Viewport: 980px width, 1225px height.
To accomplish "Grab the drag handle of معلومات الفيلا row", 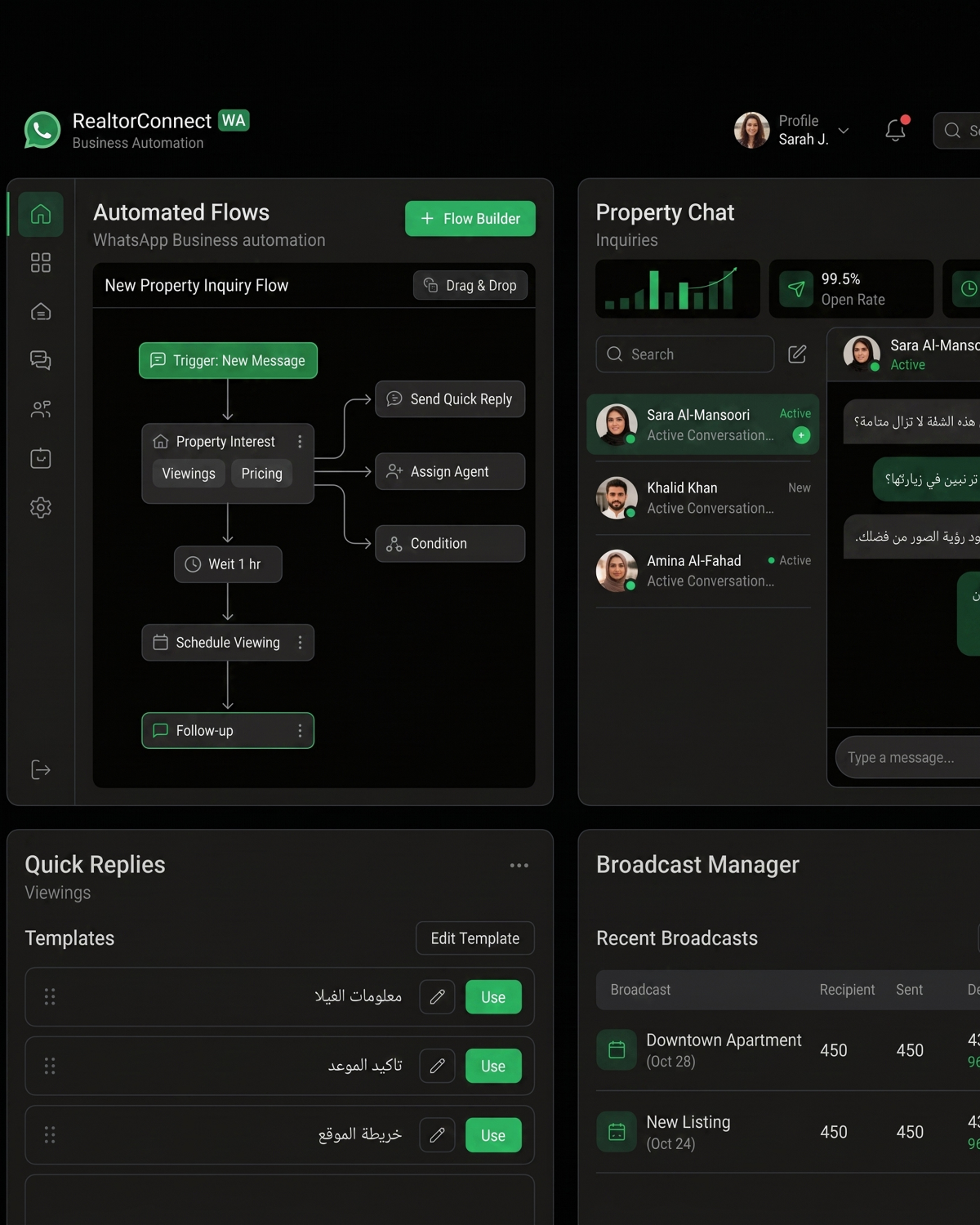I will (50, 996).
